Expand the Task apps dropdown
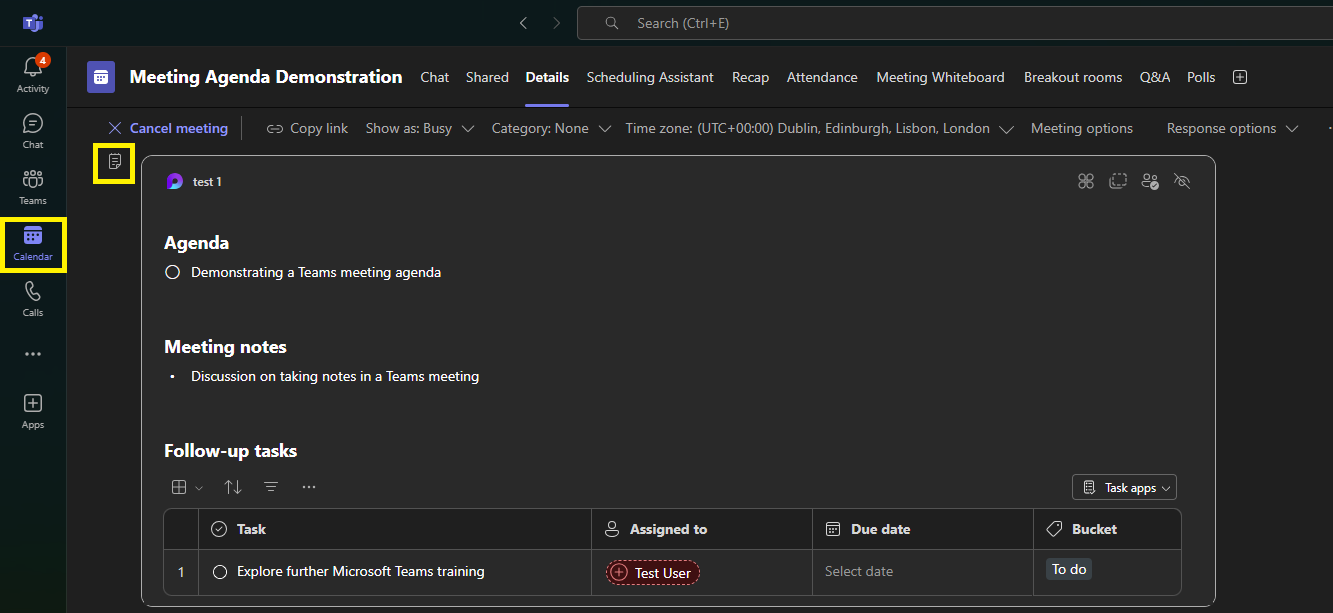This screenshot has height=613, width=1333. tap(1125, 487)
